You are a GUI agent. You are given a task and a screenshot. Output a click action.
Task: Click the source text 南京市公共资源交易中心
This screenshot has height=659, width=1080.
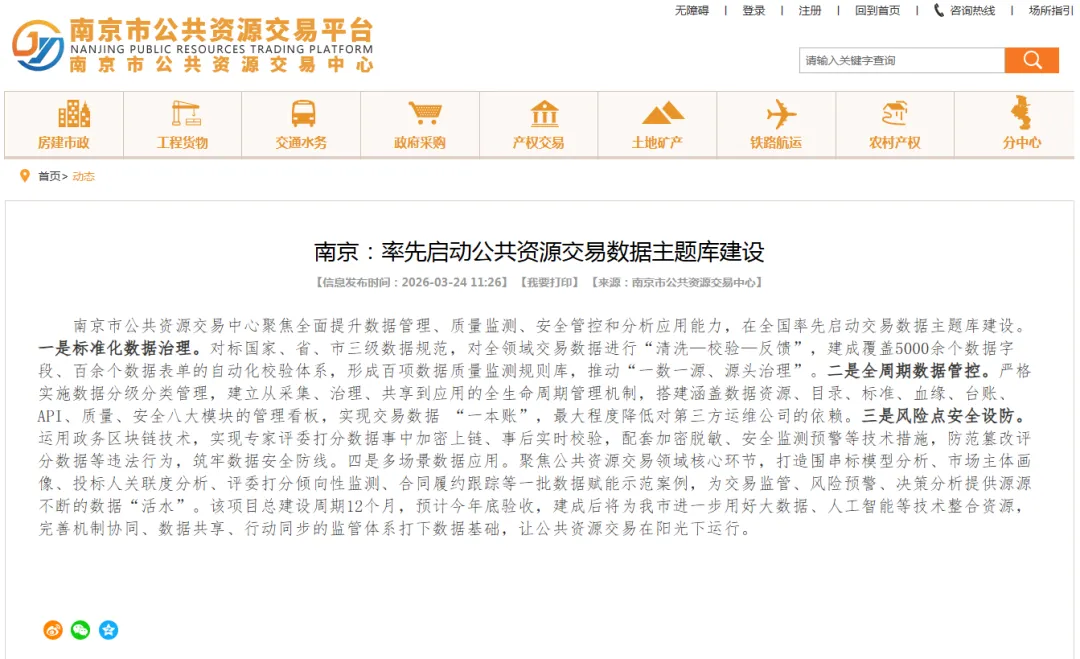(694, 282)
